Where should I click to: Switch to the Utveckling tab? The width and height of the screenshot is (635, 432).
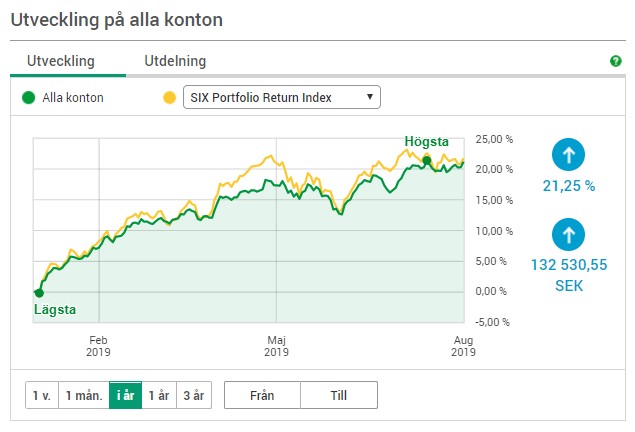61,61
